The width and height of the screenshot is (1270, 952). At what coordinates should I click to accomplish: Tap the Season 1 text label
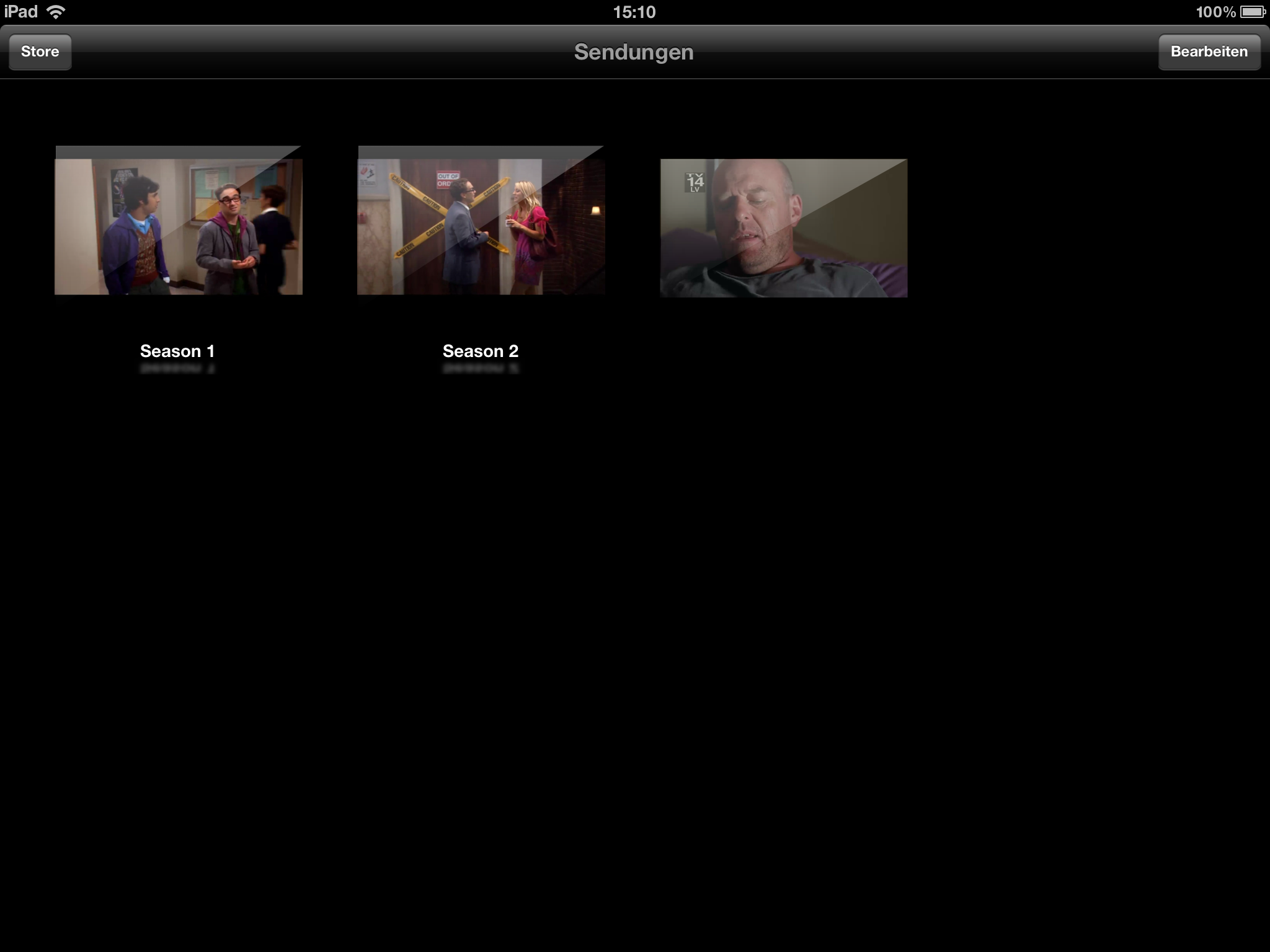tap(177, 351)
